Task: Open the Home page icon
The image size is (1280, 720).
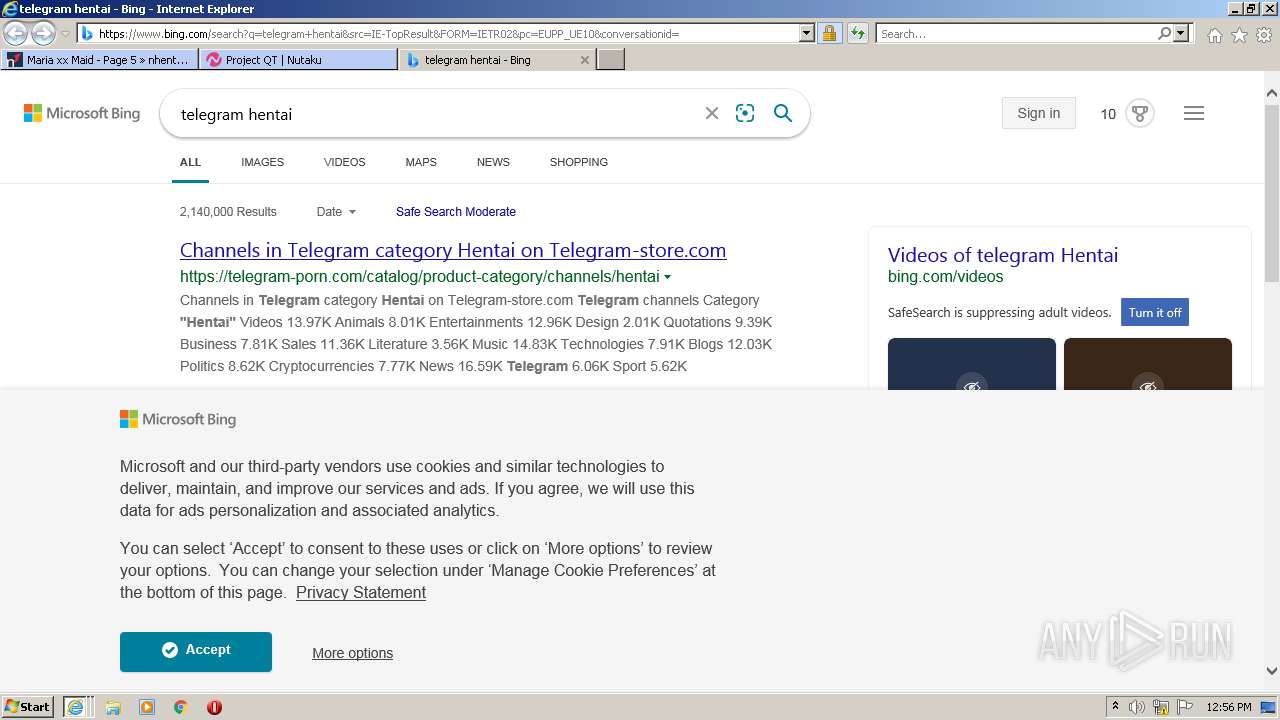Action: pos(1214,35)
